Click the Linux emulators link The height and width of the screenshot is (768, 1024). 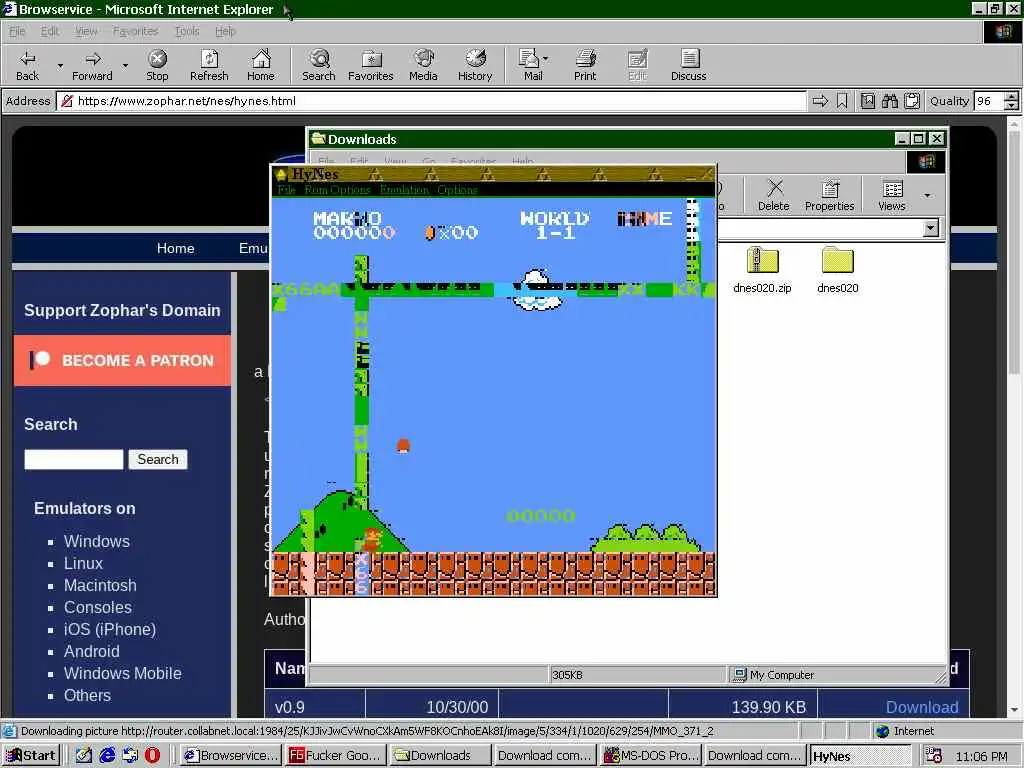(84, 564)
